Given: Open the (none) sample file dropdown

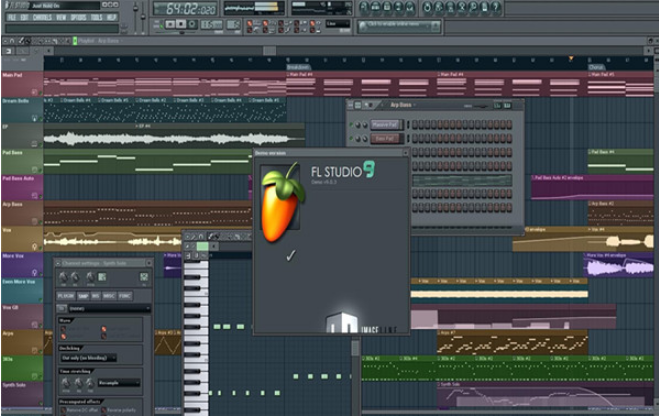Looking at the screenshot, I should click(x=109, y=308).
